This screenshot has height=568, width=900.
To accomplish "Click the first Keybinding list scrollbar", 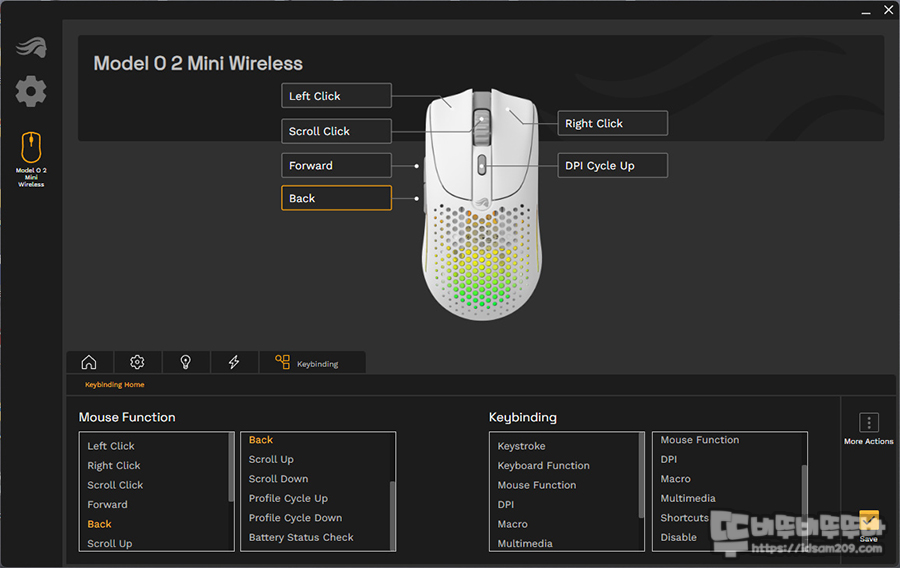I will coord(642,475).
